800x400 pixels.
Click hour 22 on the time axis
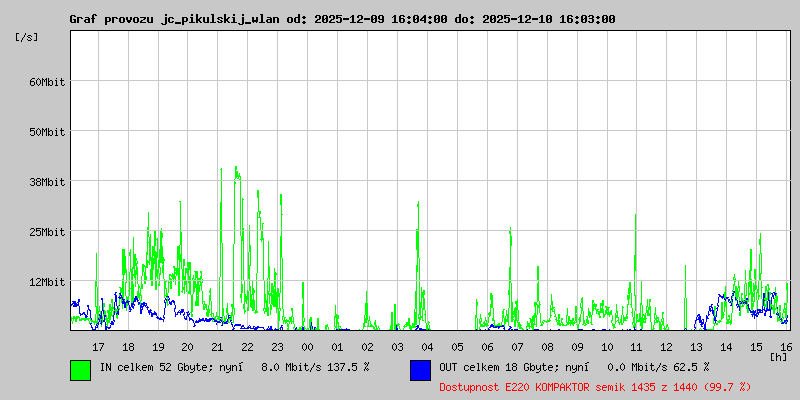248,346
